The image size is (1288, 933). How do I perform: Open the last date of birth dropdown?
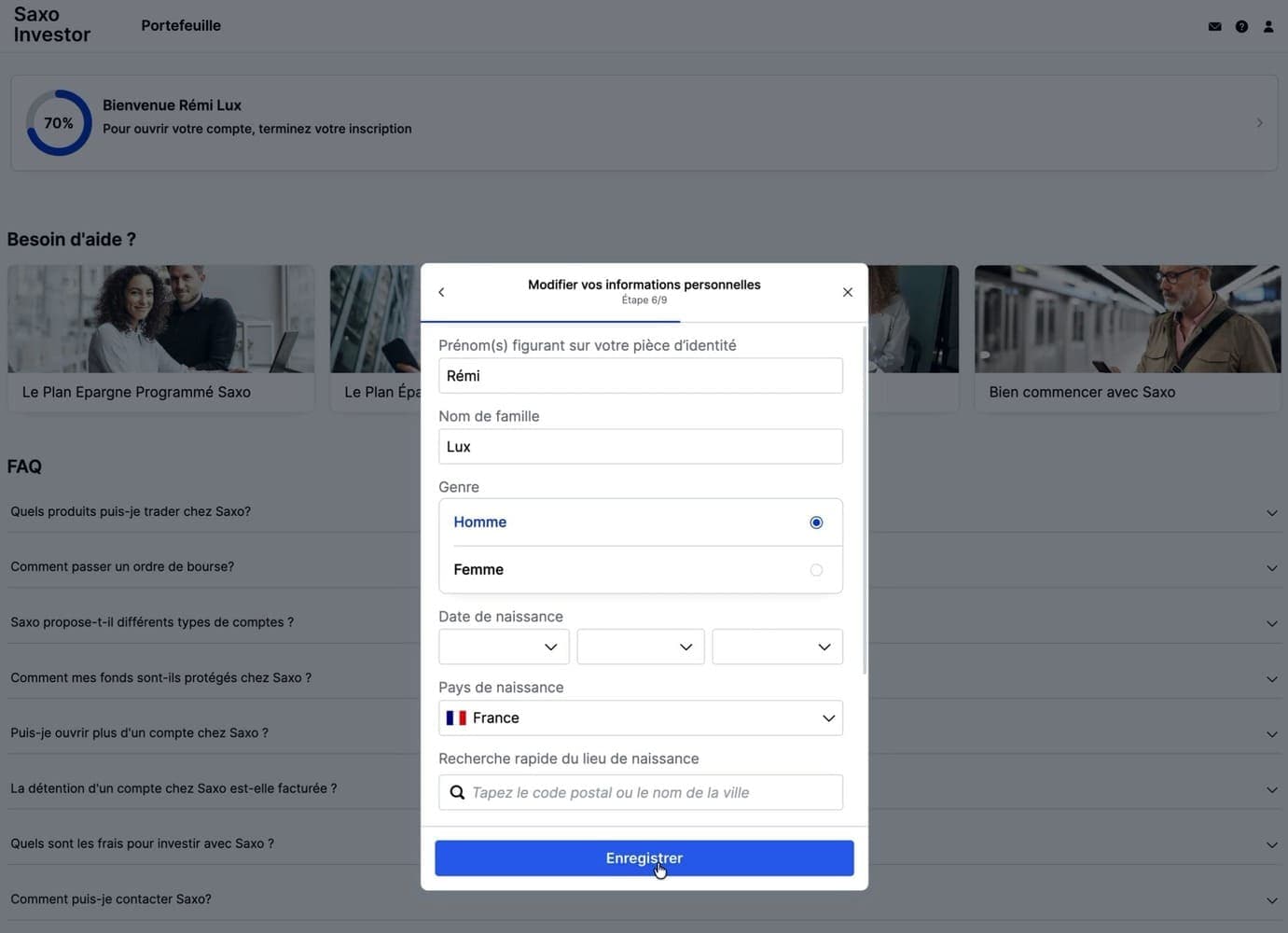[x=777, y=647]
